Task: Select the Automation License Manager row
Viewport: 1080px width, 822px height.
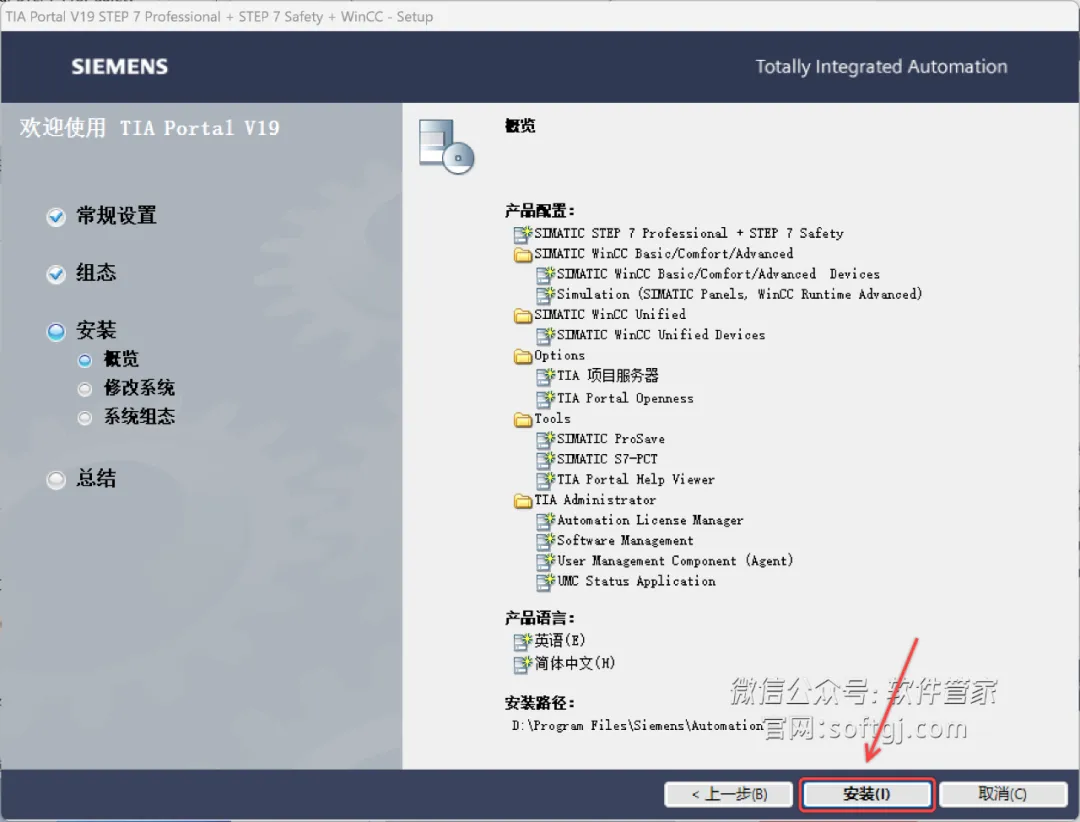Action: (650, 520)
